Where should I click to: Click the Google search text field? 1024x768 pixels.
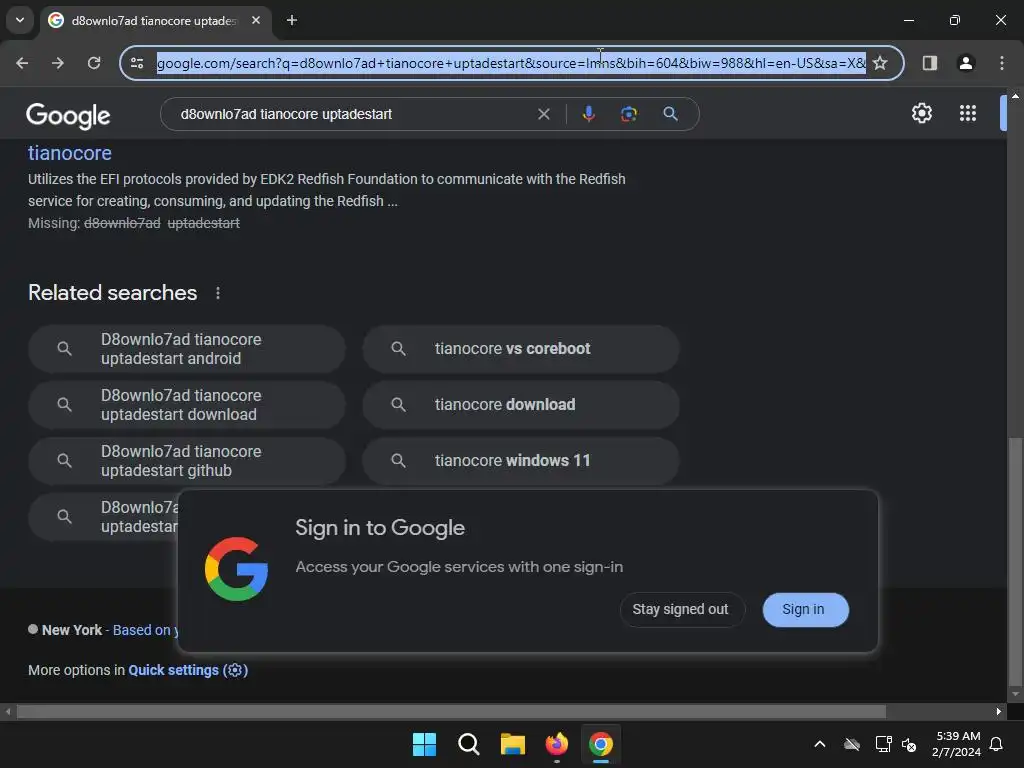pyautogui.click(x=353, y=114)
